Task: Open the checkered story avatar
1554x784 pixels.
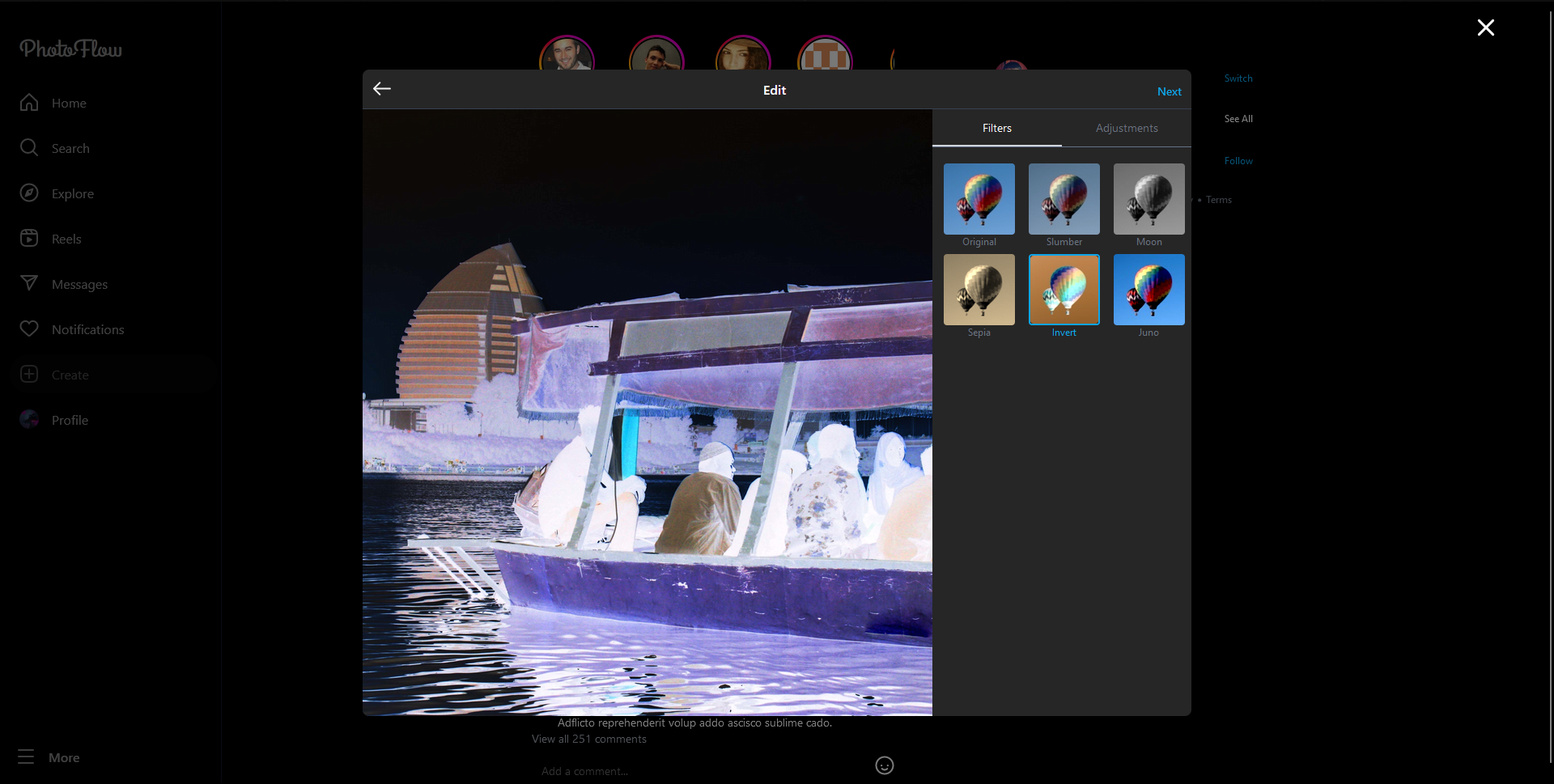Action: pyautogui.click(x=825, y=53)
